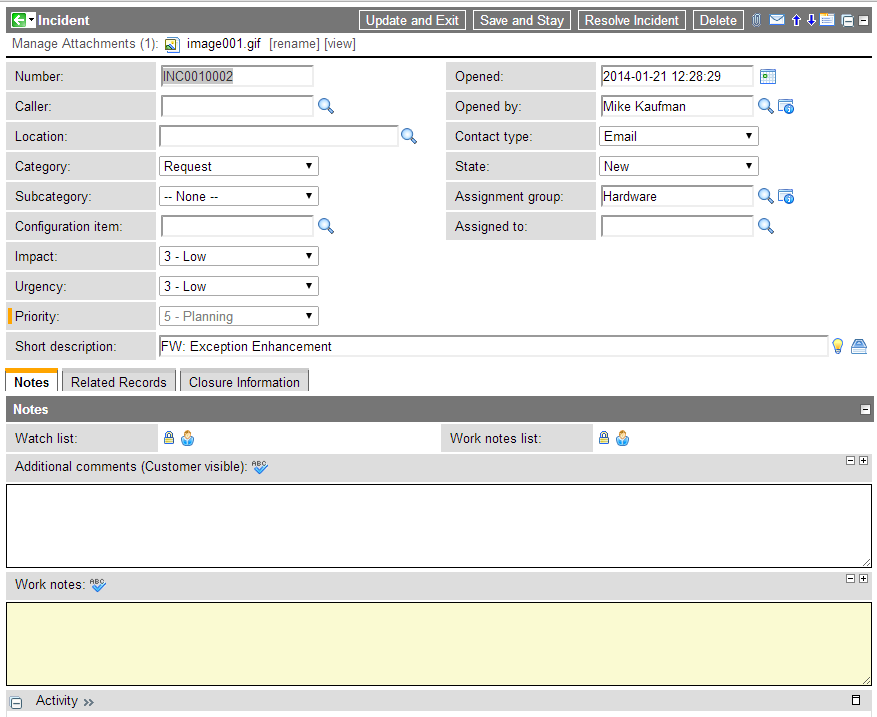
Task: Open the Closure Information tab
Action: (243, 382)
